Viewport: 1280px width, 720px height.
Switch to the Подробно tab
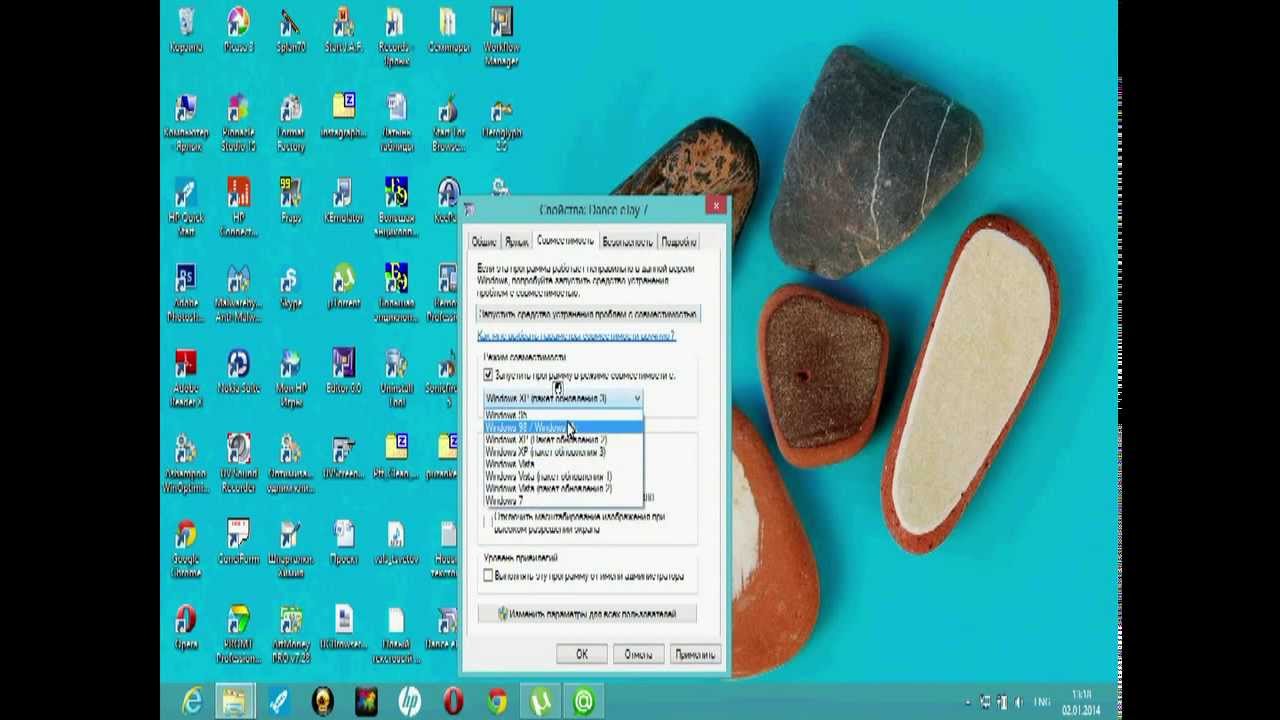[679, 242]
